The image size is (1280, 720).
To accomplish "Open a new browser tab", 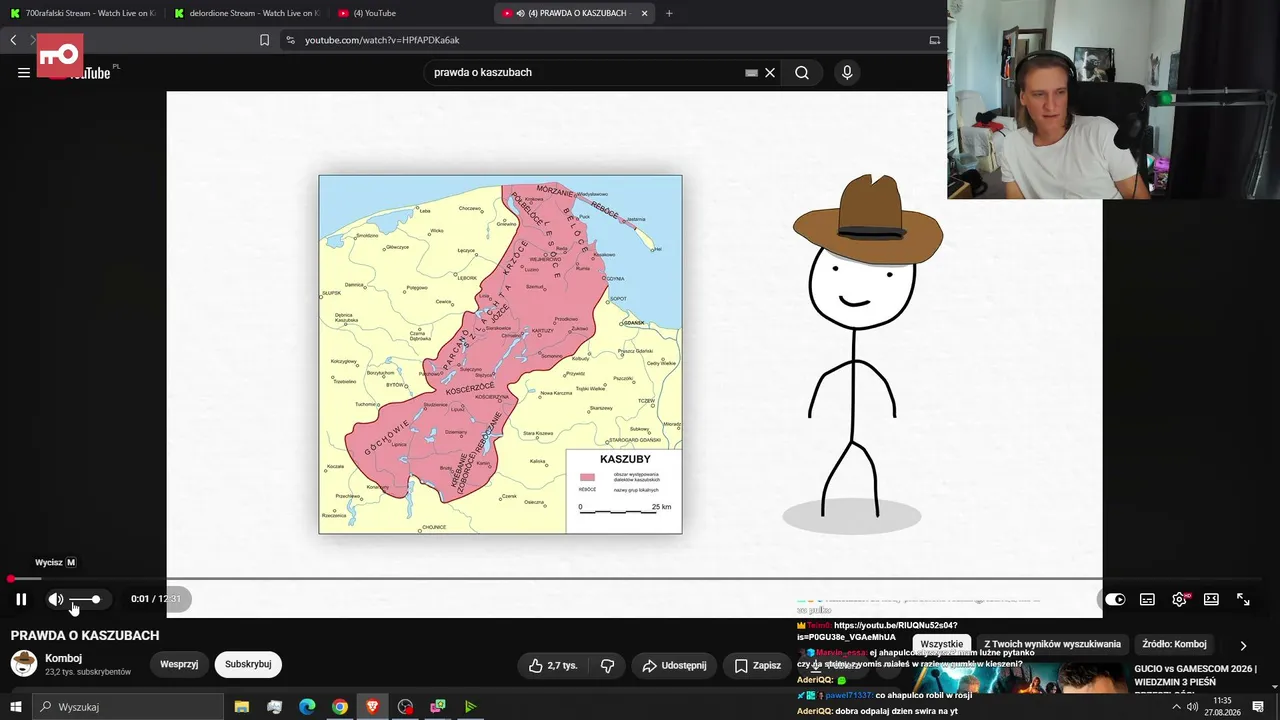I will pos(669,13).
